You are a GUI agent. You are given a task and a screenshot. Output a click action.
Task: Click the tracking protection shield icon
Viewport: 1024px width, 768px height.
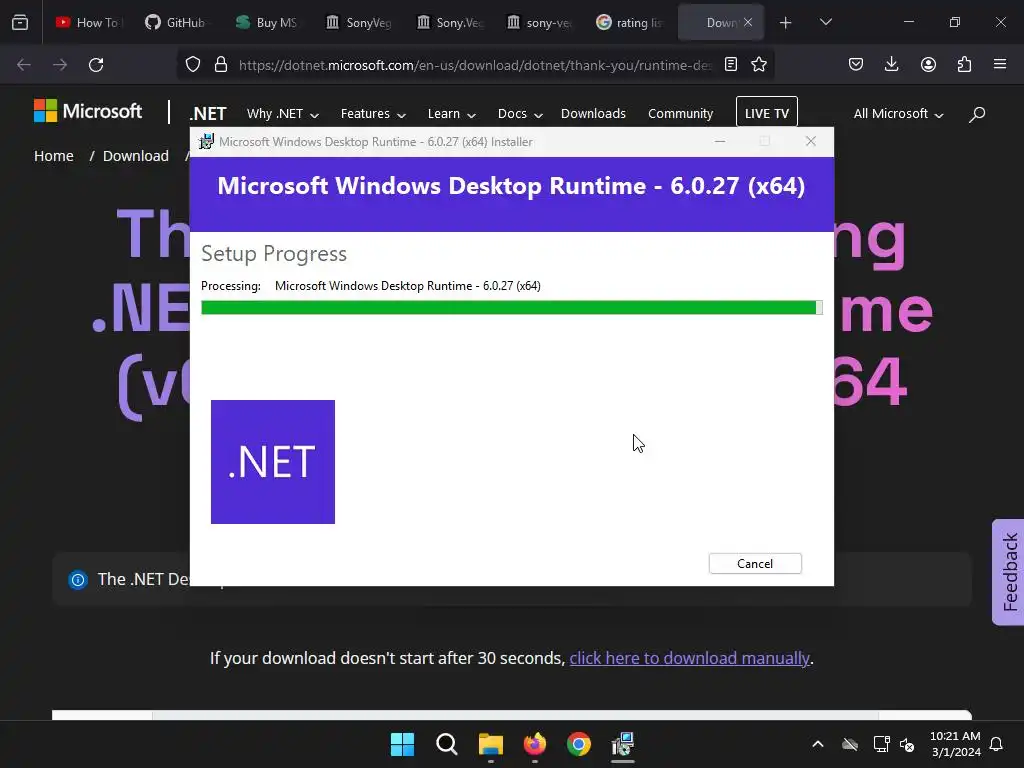tap(193, 65)
